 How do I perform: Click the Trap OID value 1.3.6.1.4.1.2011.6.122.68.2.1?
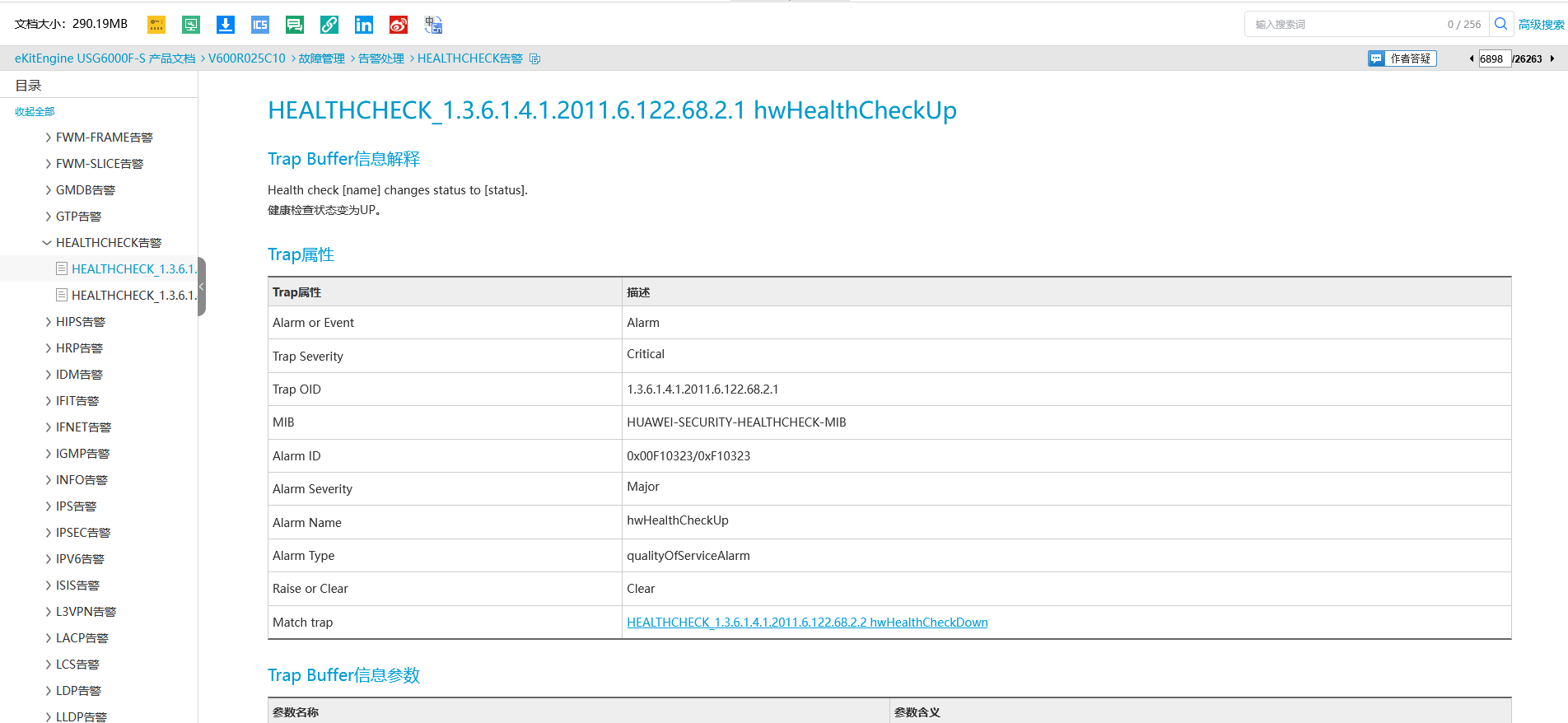point(702,389)
